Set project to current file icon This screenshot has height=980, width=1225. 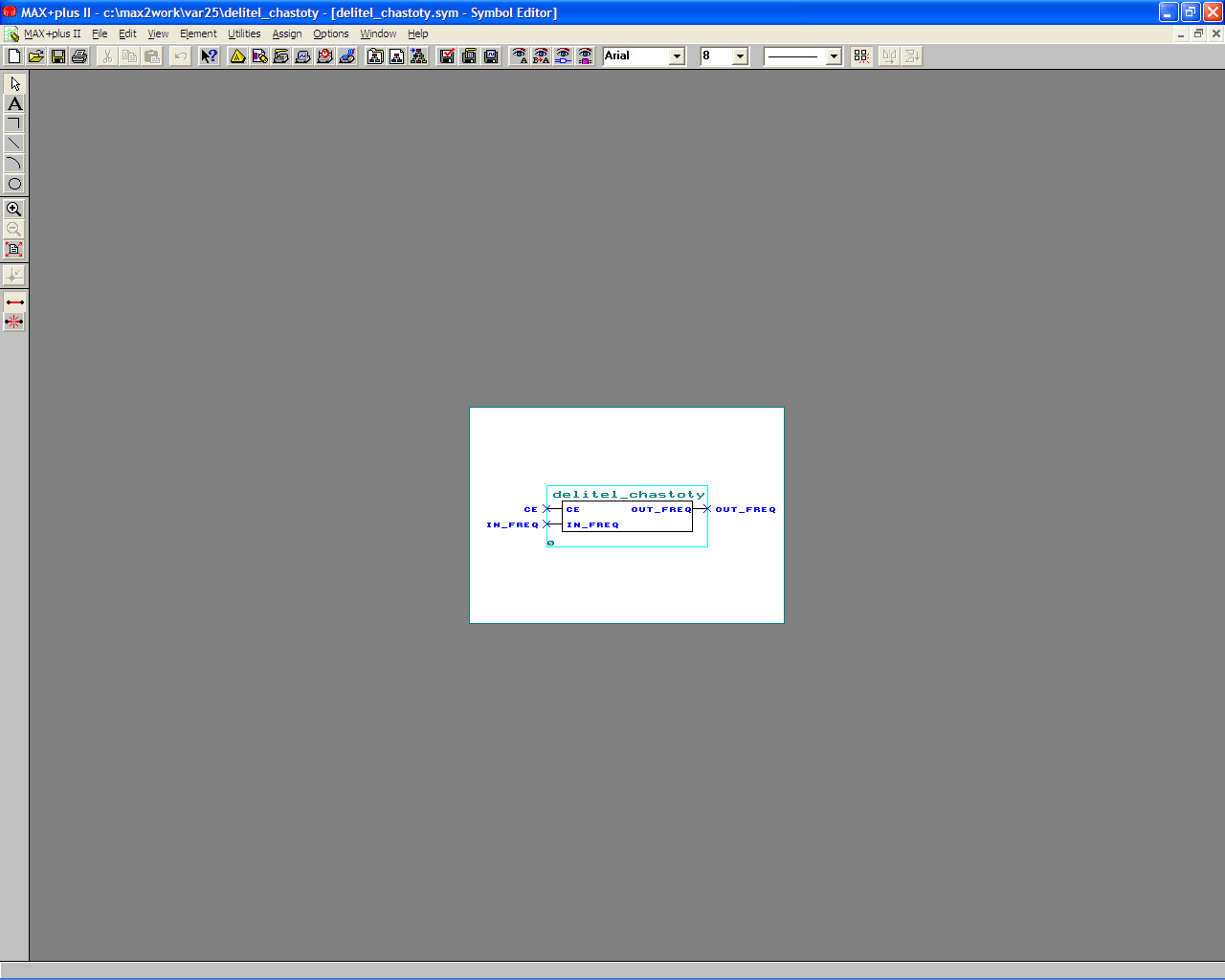click(x=397, y=56)
